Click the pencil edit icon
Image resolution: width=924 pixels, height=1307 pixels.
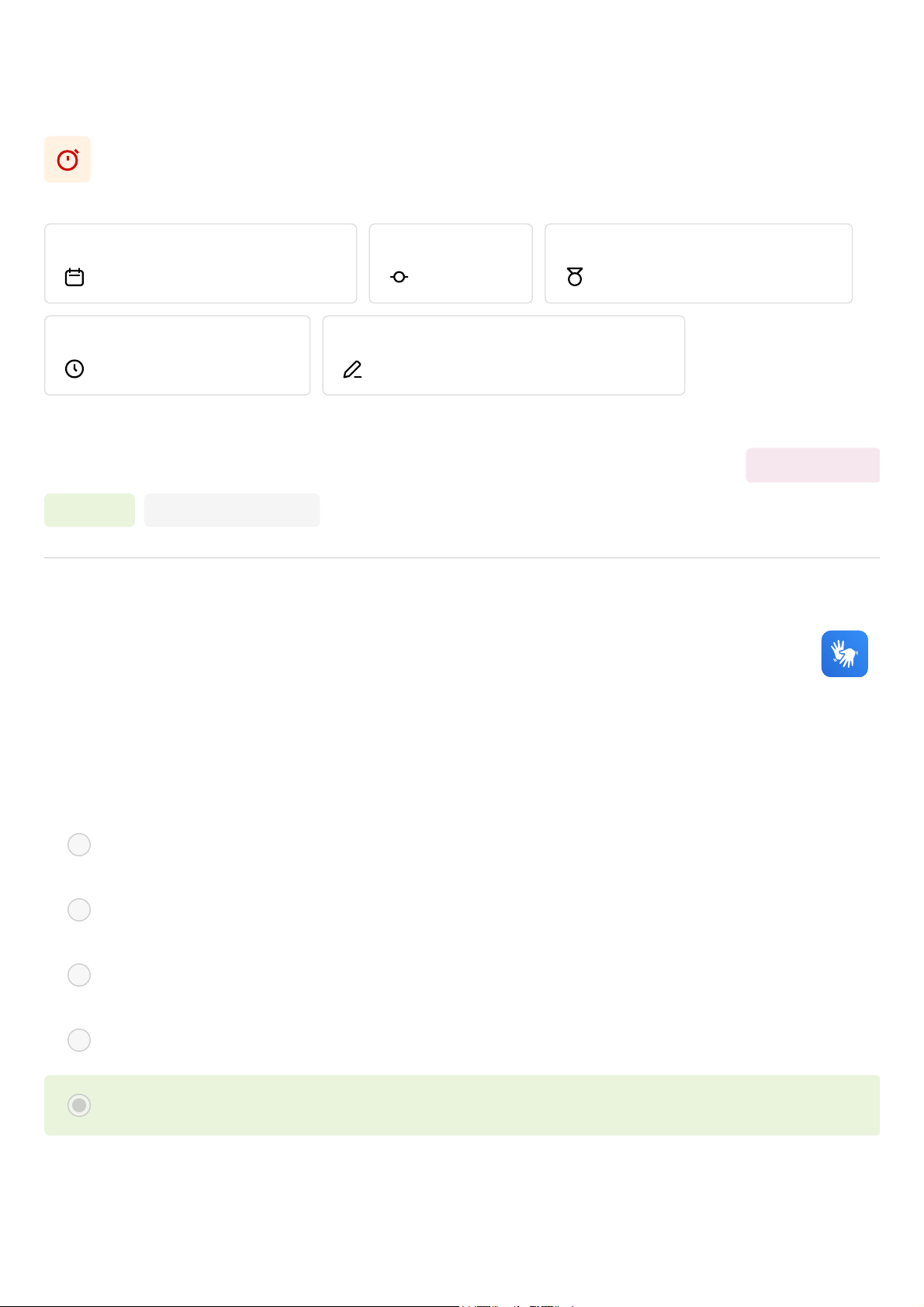pyautogui.click(x=352, y=369)
